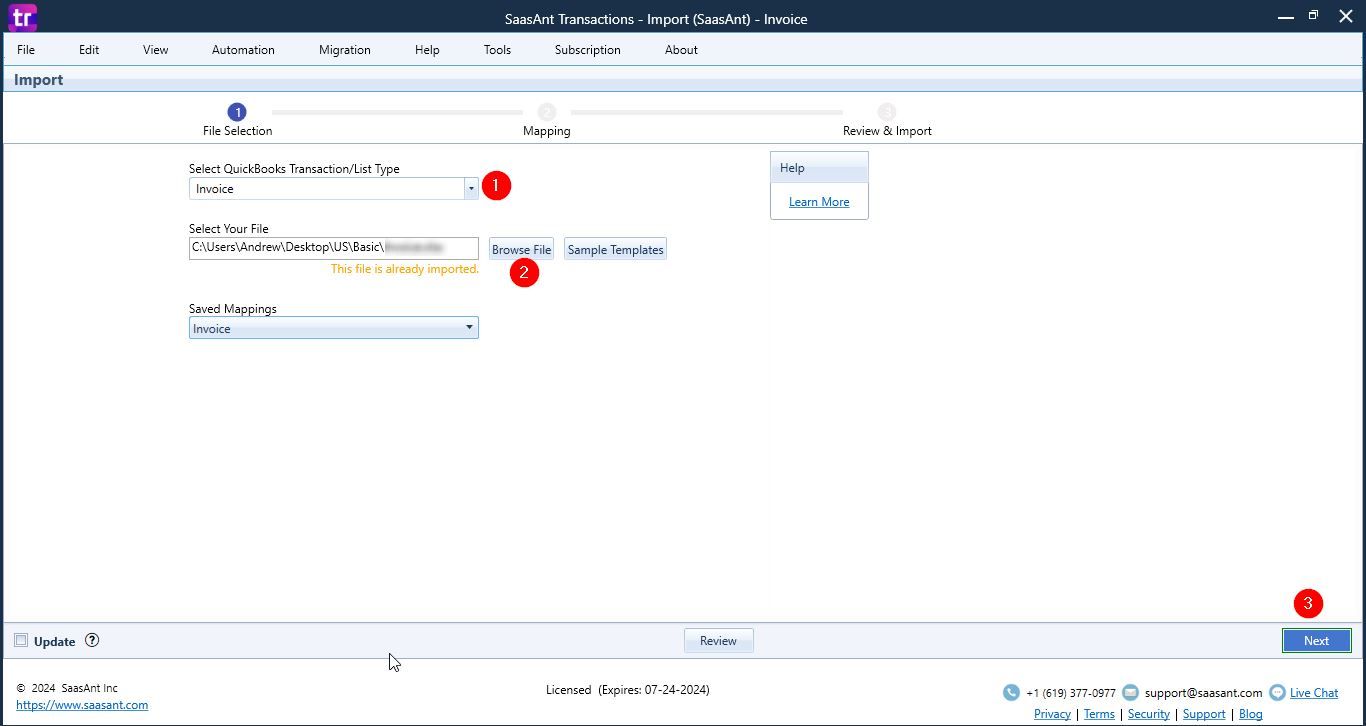
Task: Click the Browse File button
Action: tap(521, 249)
